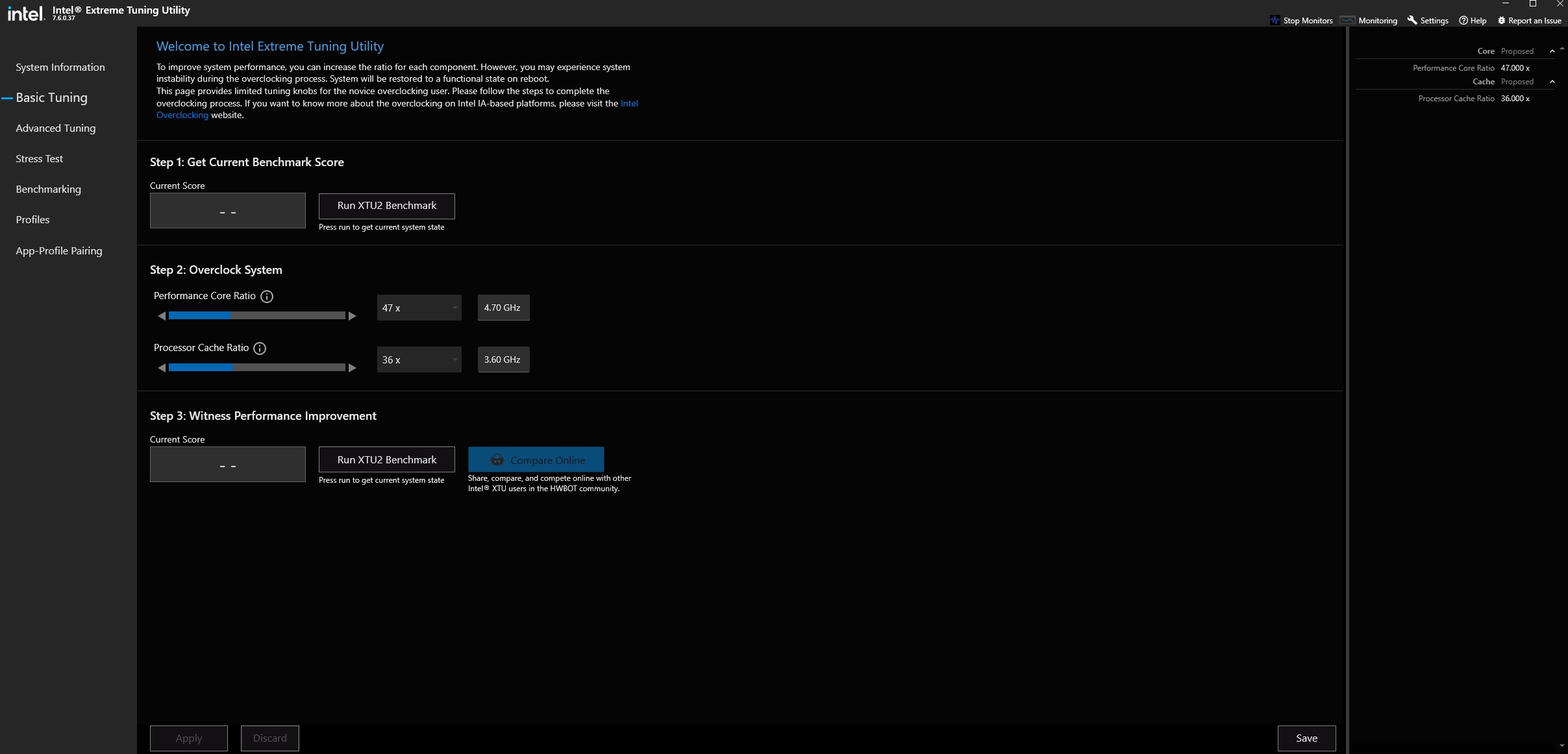The image size is (1568, 754).
Task: Click Report an Issue bug icon
Action: click(x=1501, y=20)
